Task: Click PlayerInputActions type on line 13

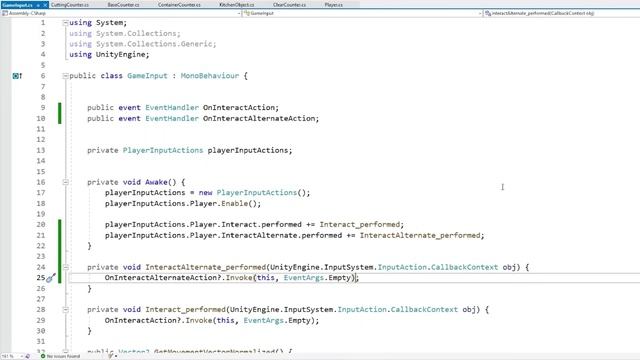Action: (163, 150)
